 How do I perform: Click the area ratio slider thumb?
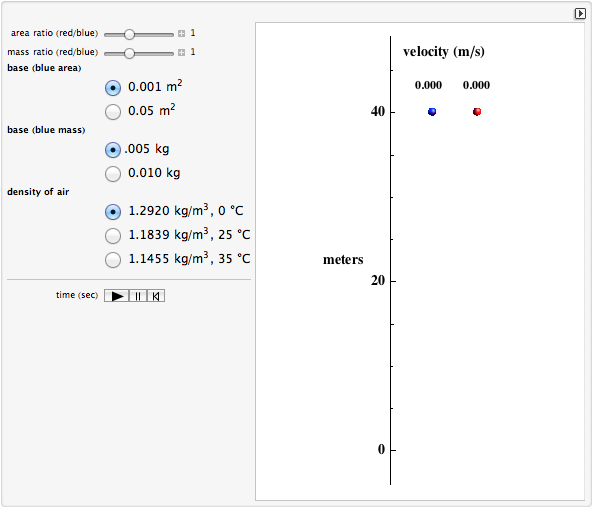pos(129,34)
